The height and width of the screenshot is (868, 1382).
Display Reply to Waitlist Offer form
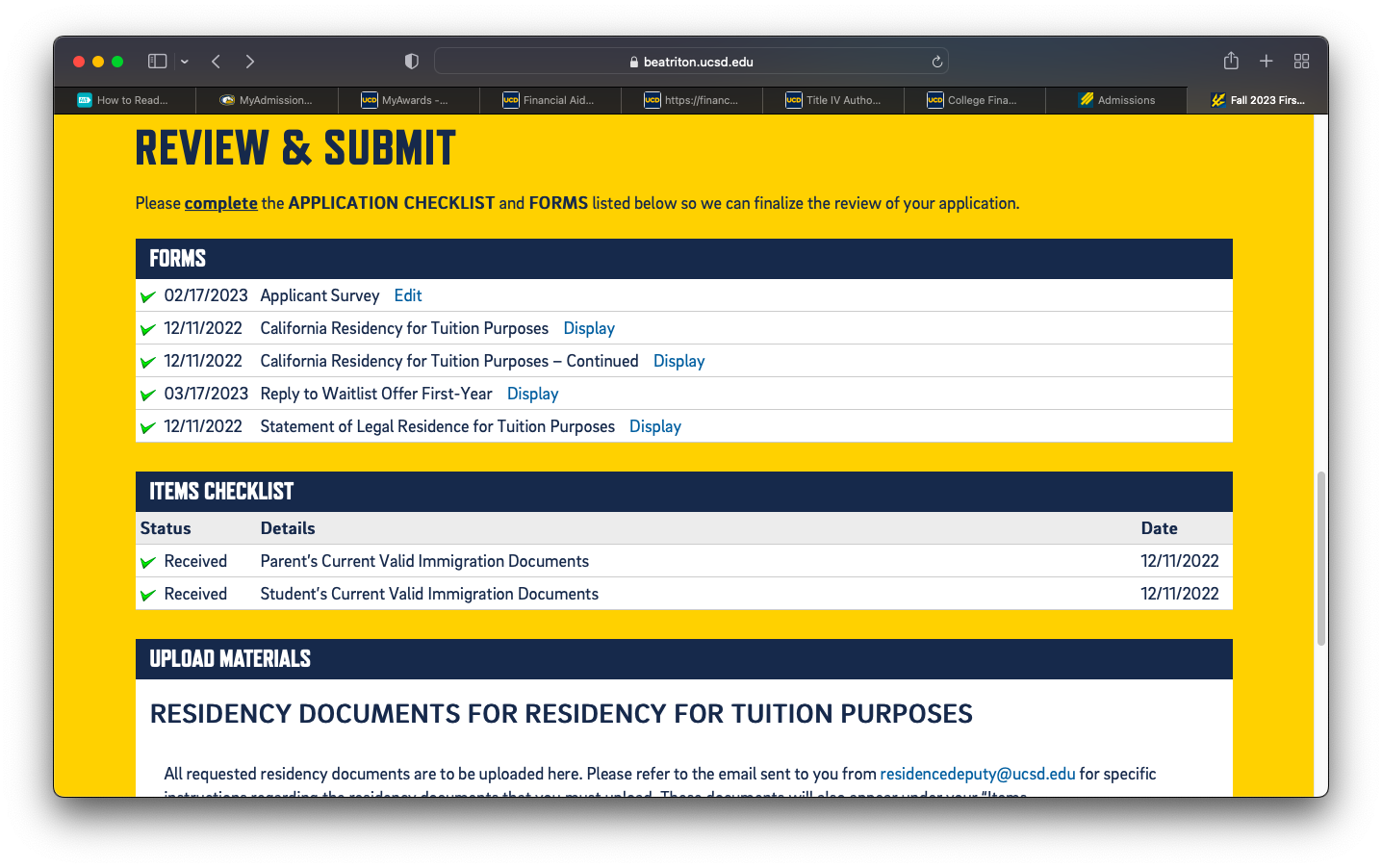532,394
